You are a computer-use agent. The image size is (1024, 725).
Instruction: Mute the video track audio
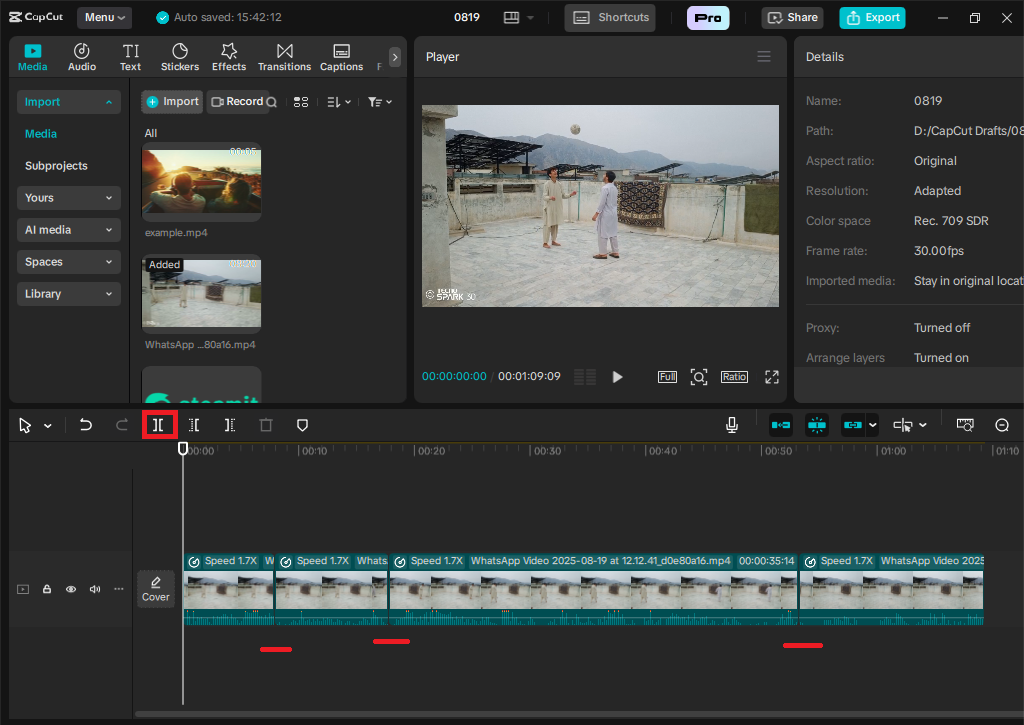[95, 589]
